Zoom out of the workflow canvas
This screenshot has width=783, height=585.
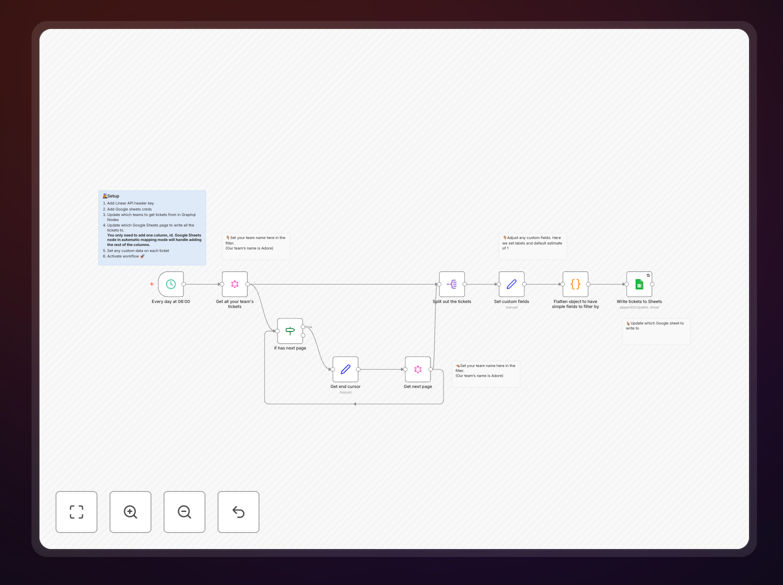tap(184, 512)
